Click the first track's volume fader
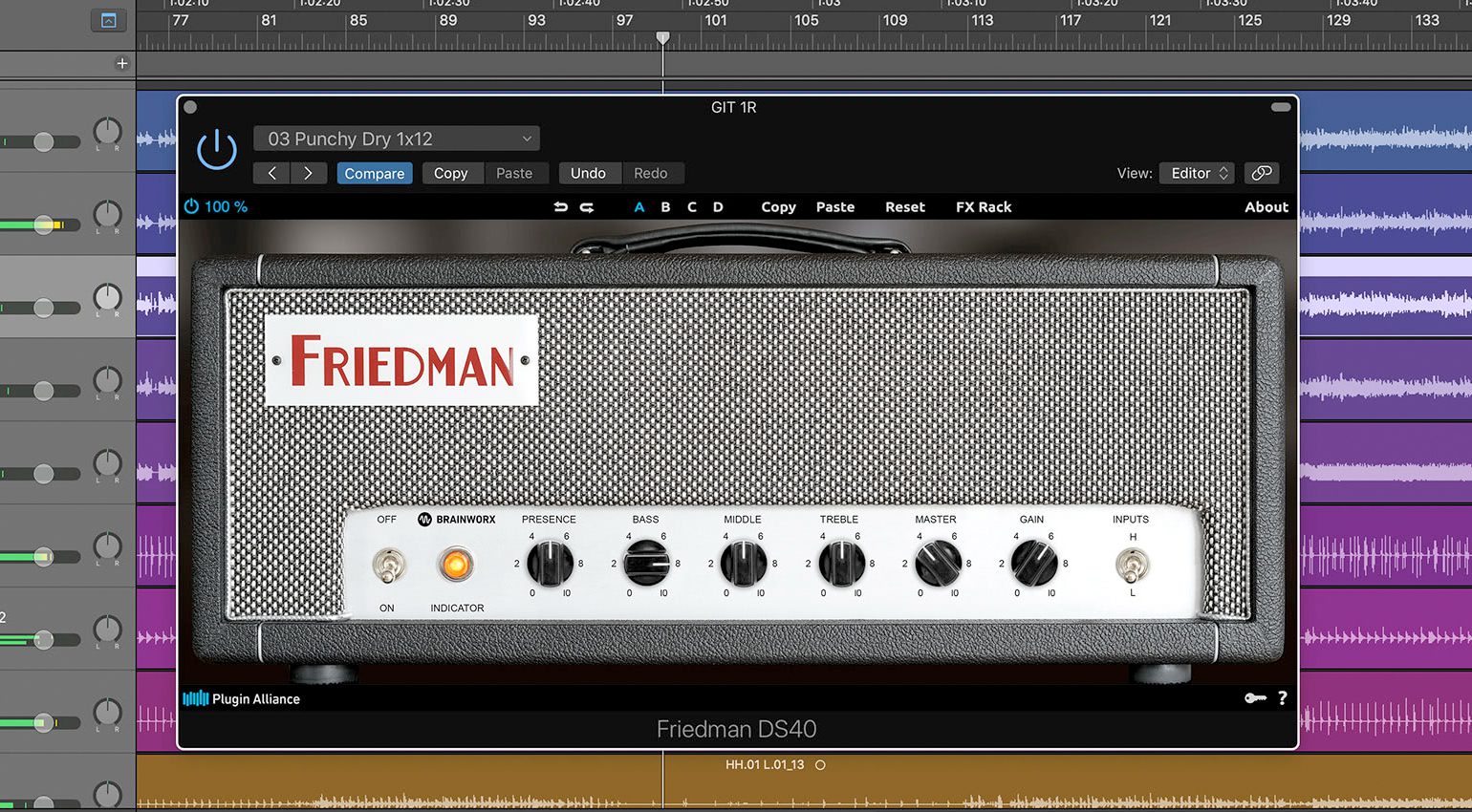 click(43, 141)
